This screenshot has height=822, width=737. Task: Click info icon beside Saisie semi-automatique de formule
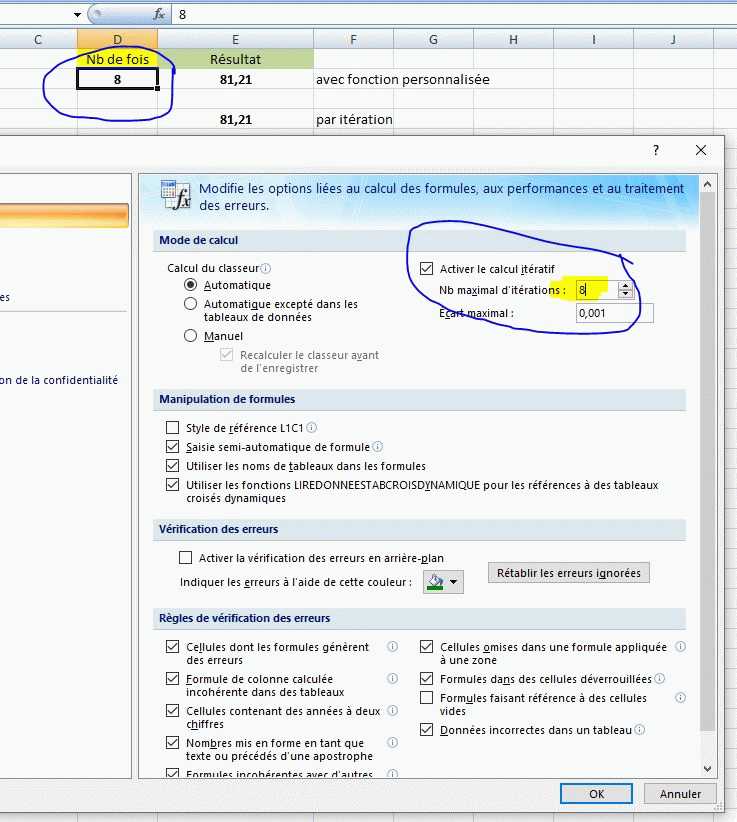[x=377, y=447]
